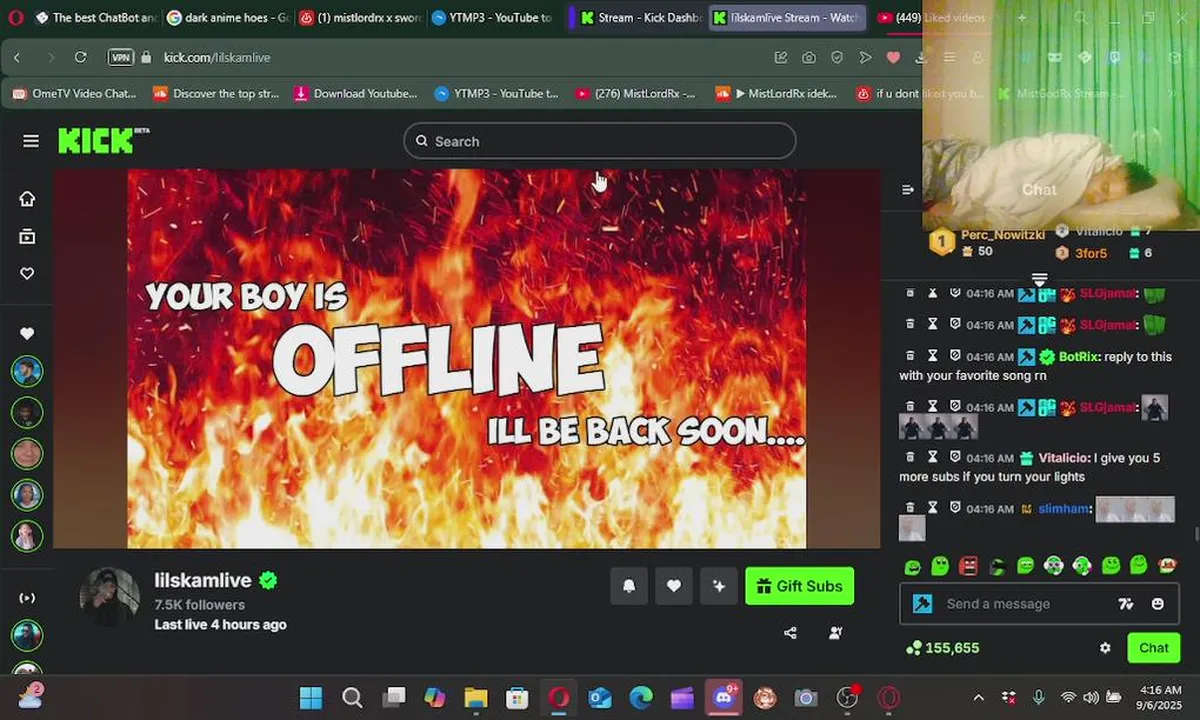Delete BotRix's chat message
The width and height of the screenshot is (1200, 720).
910,356
